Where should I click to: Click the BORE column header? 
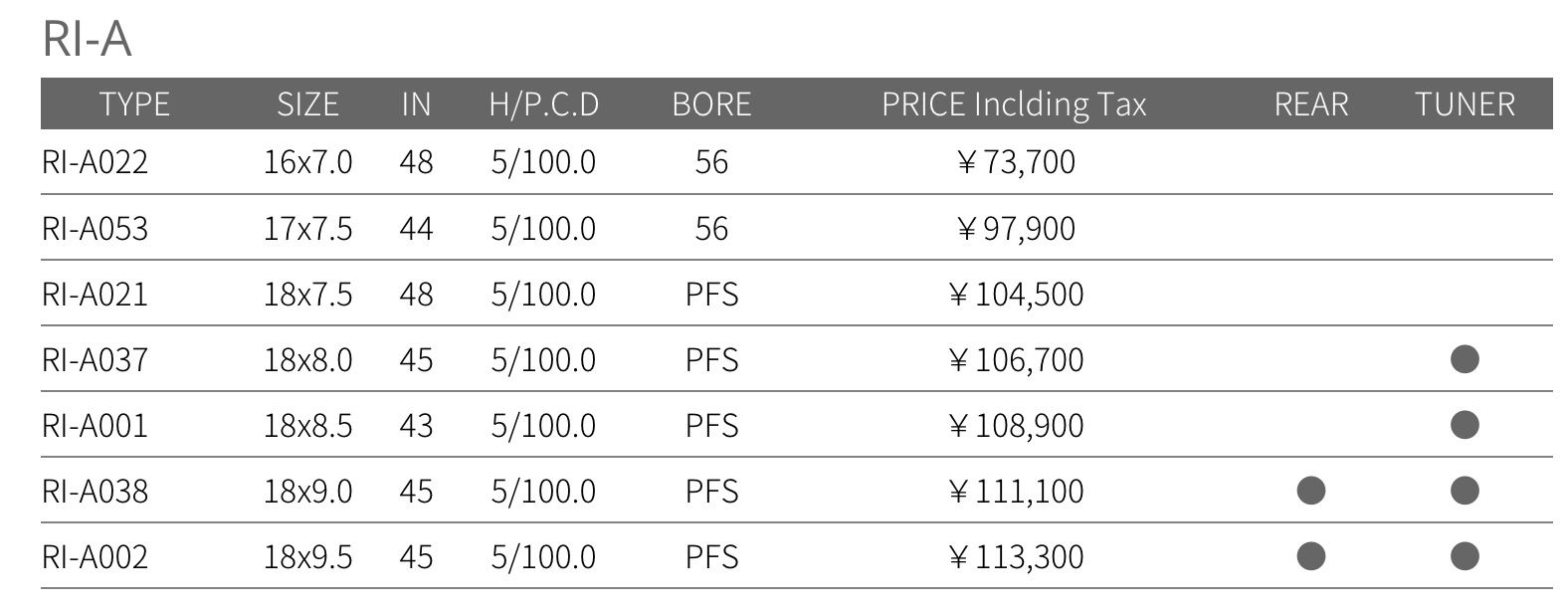click(x=711, y=104)
